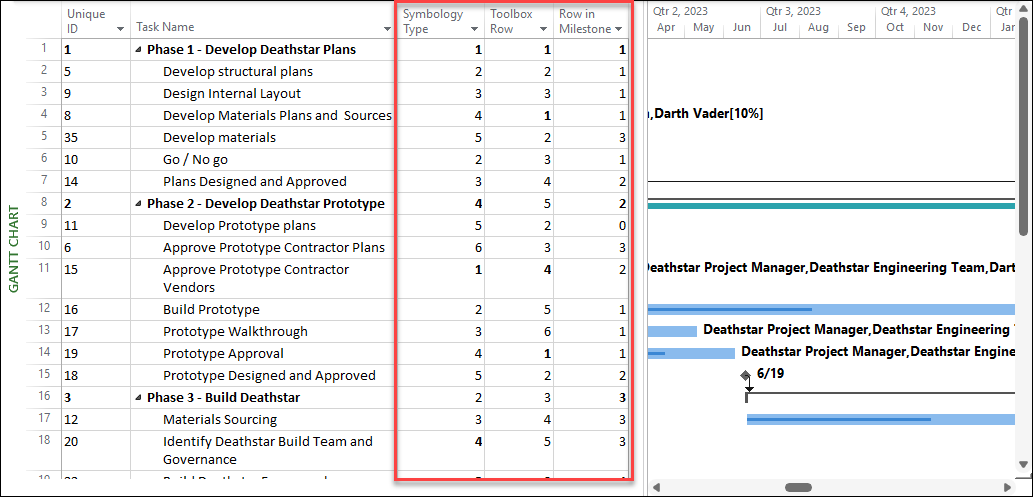Image resolution: width=1033 pixels, height=497 pixels.
Task: Select the 'Prototype Walkthrough' task name cell
Action: coord(235,332)
